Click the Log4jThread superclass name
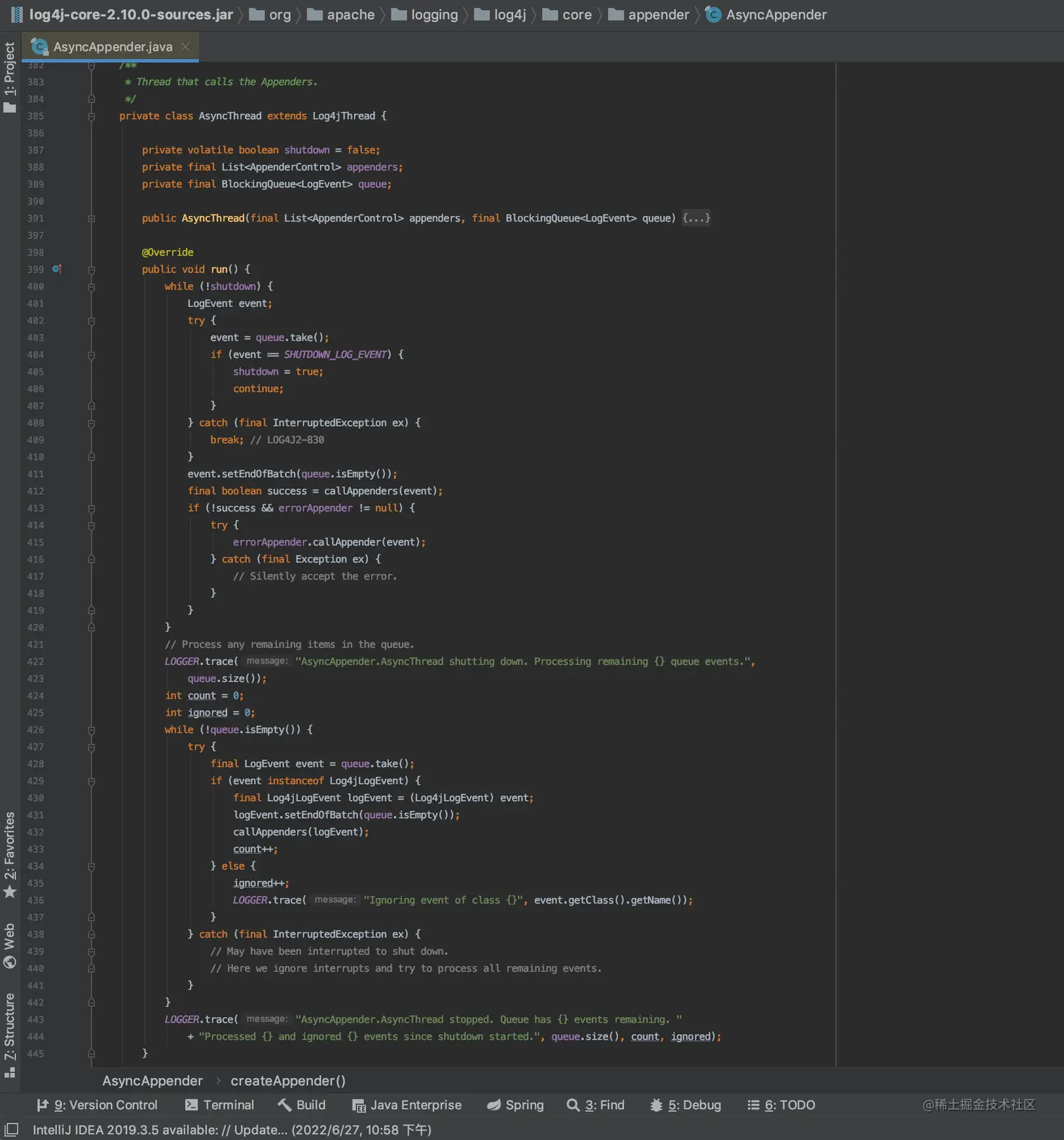The width and height of the screenshot is (1064, 1140). tap(343, 116)
